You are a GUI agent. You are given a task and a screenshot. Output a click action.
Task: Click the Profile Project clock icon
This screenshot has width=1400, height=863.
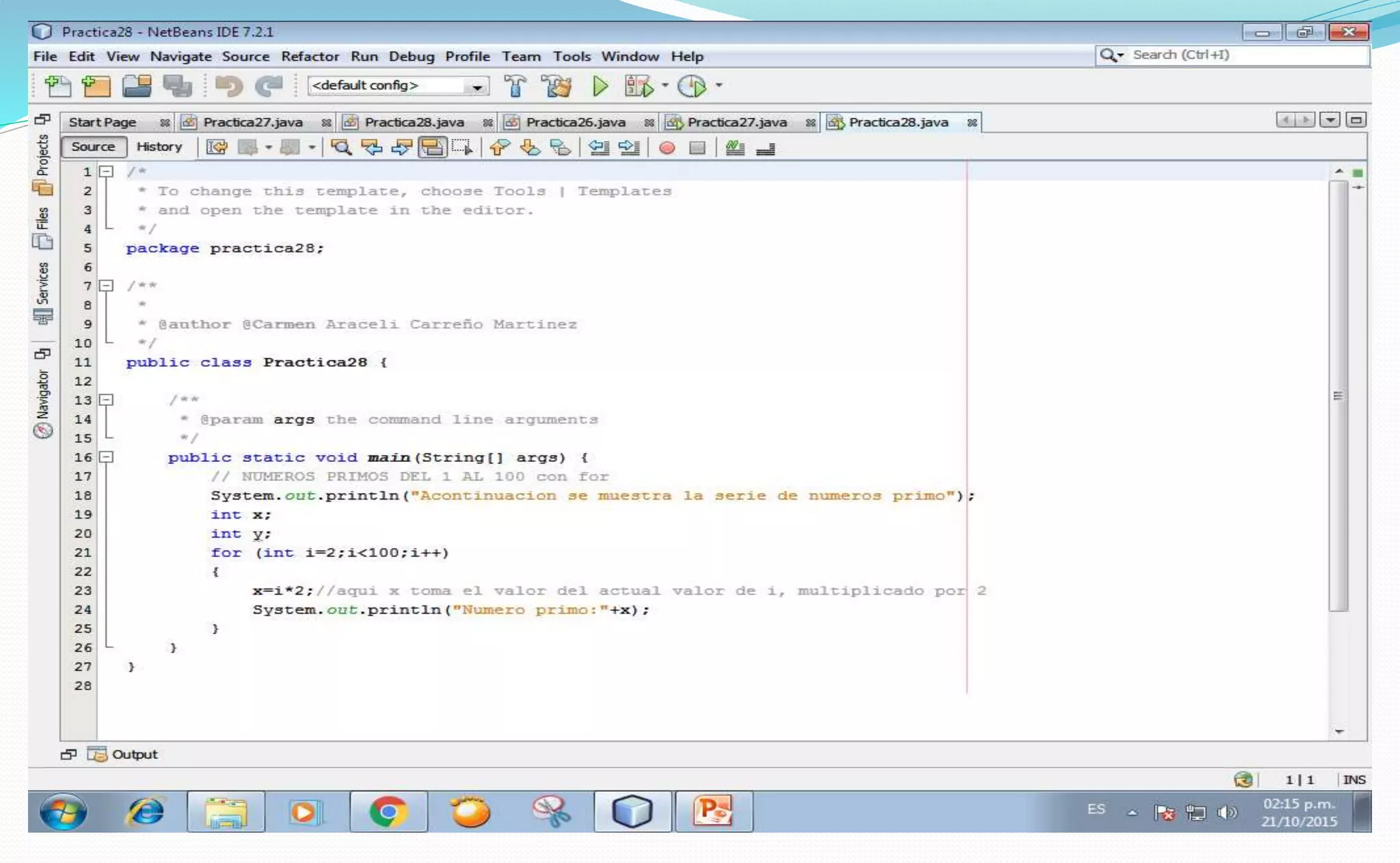point(692,86)
